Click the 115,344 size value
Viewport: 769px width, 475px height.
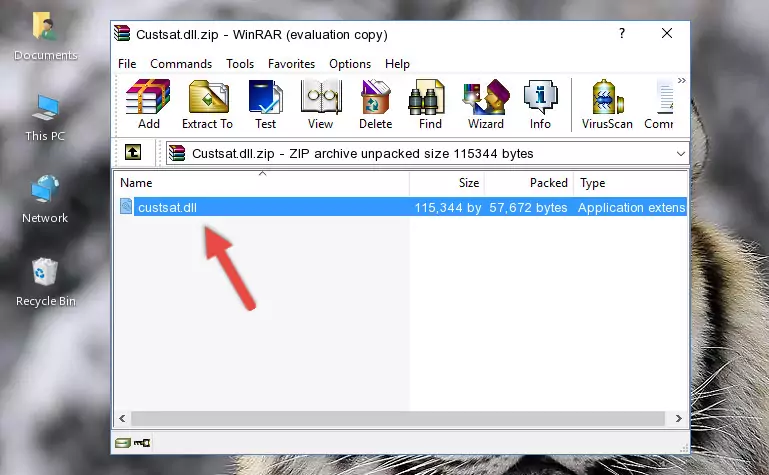coord(448,208)
